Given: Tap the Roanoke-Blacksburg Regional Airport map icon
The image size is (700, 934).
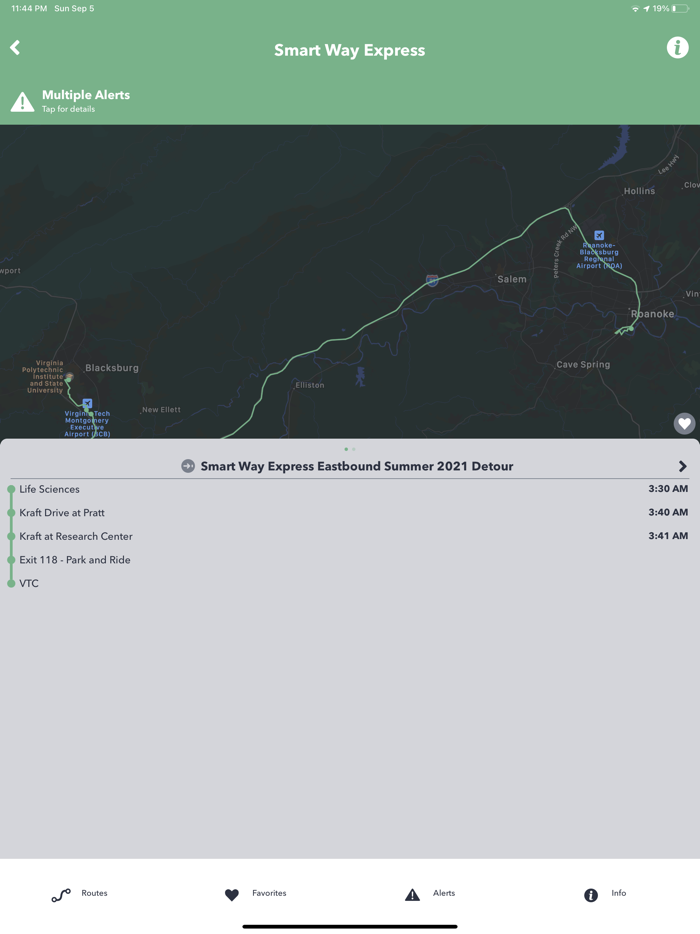Looking at the screenshot, I should [x=599, y=235].
